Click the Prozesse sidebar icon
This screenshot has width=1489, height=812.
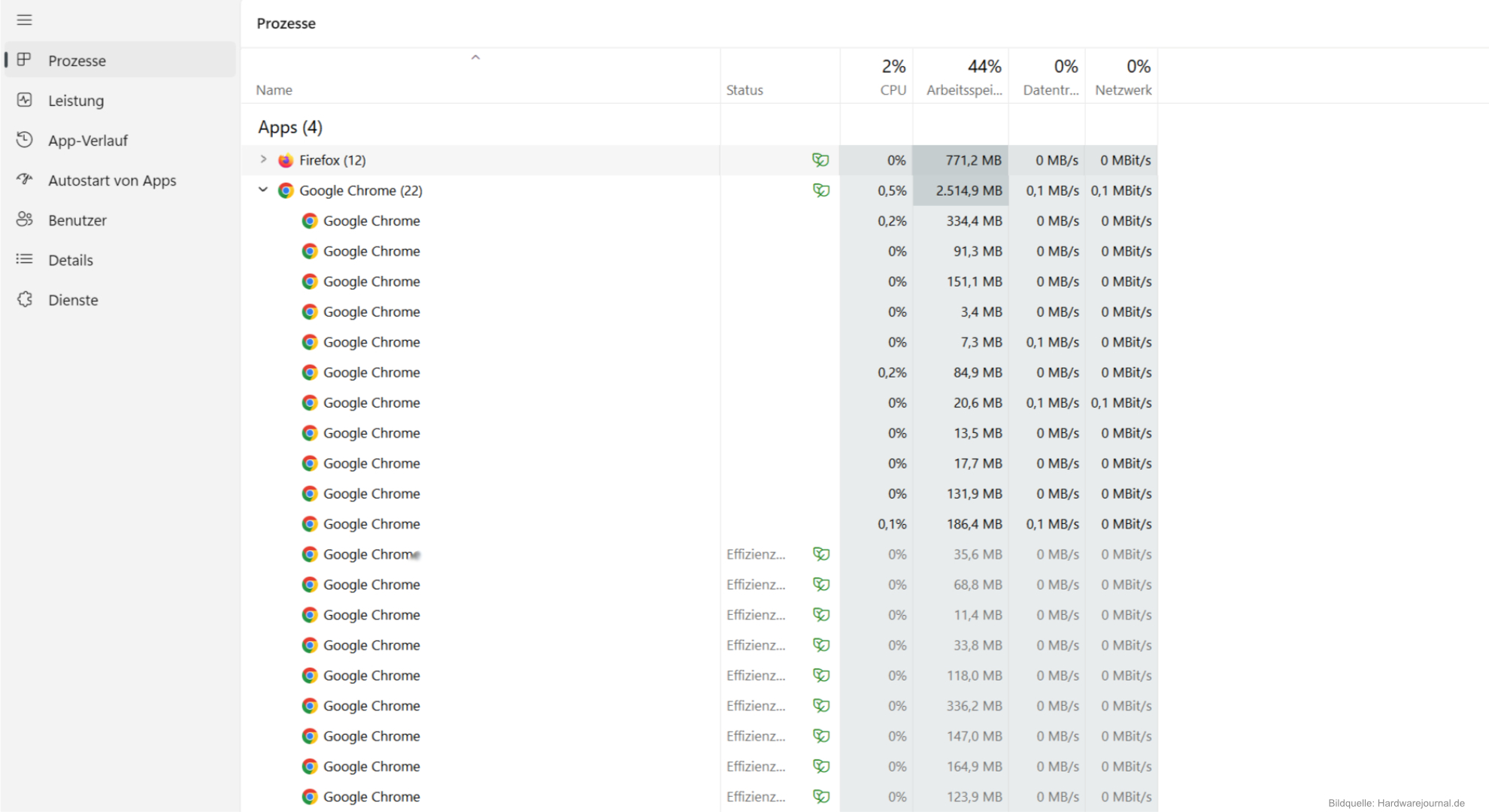(24, 59)
